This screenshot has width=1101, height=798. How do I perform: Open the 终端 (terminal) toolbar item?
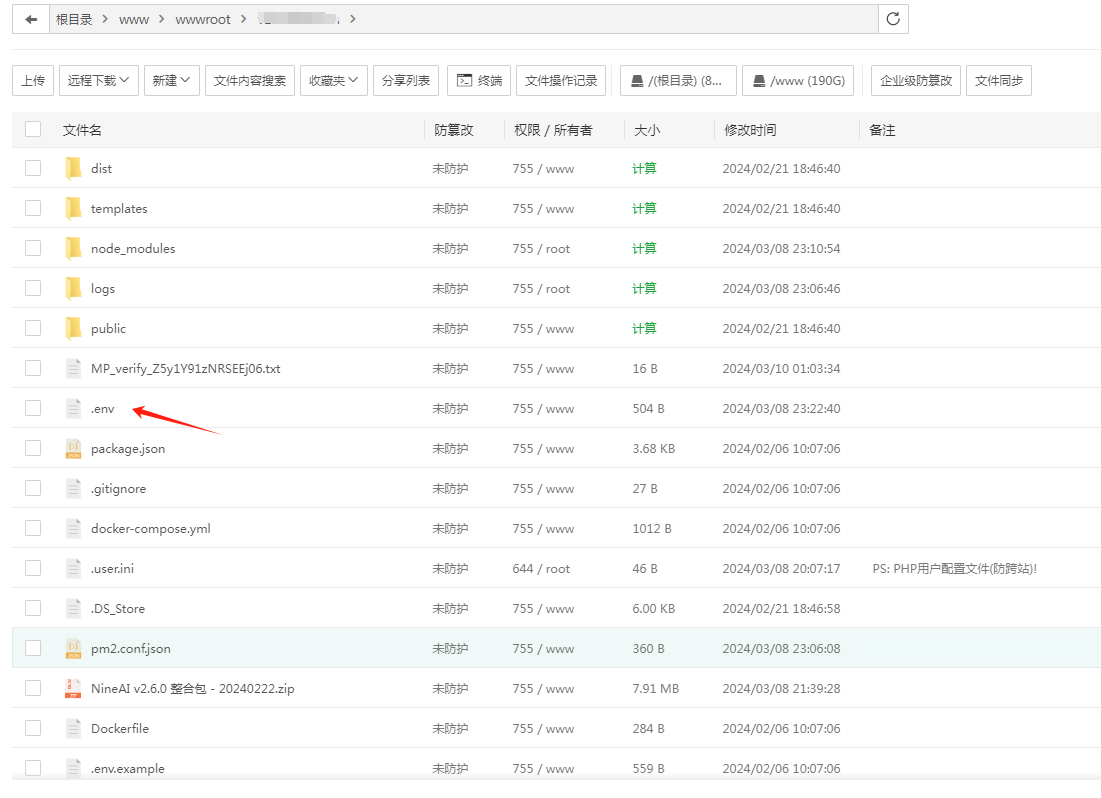click(478, 80)
